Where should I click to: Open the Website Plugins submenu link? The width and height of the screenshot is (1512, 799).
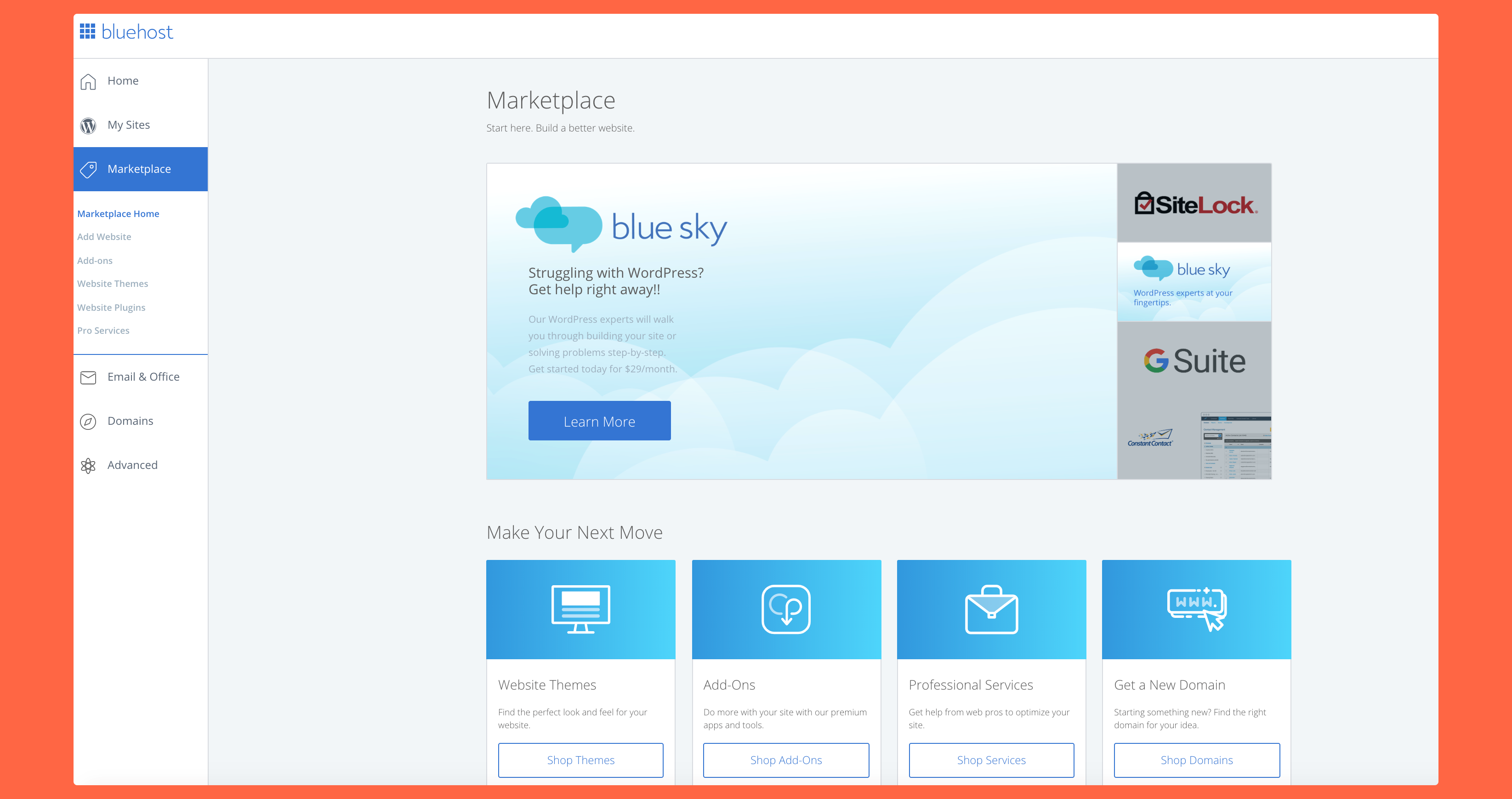[x=111, y=308]
